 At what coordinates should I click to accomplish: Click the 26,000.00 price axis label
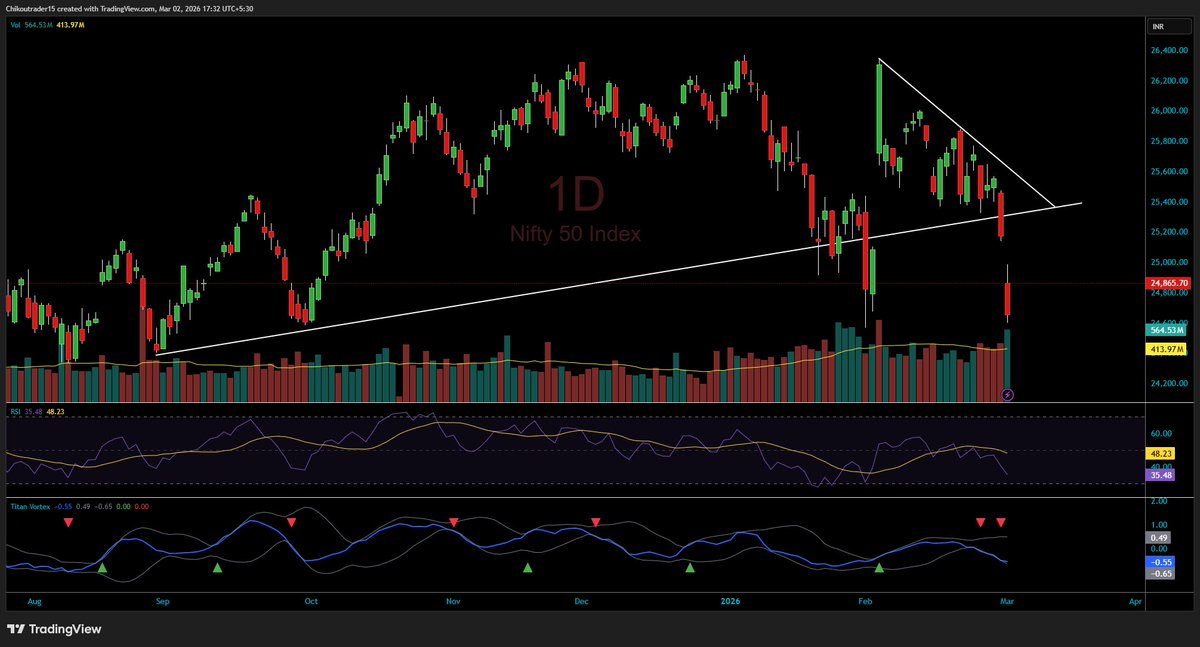point(1168,111)
